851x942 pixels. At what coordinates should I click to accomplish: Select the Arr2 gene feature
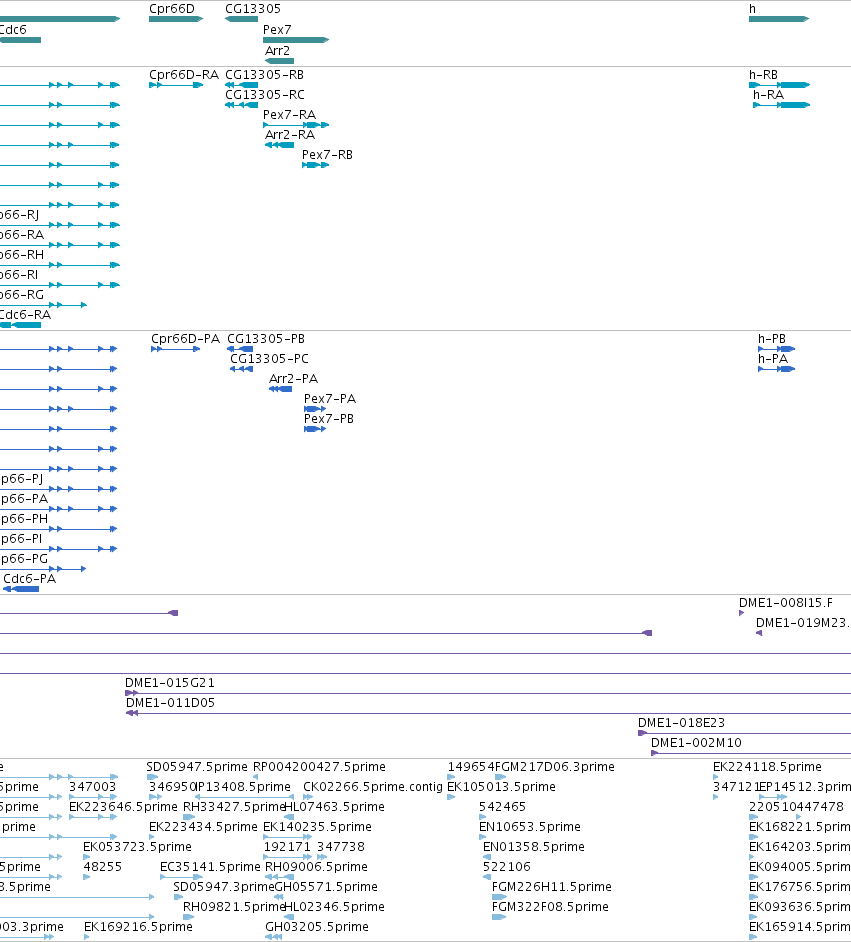(279, 61)
